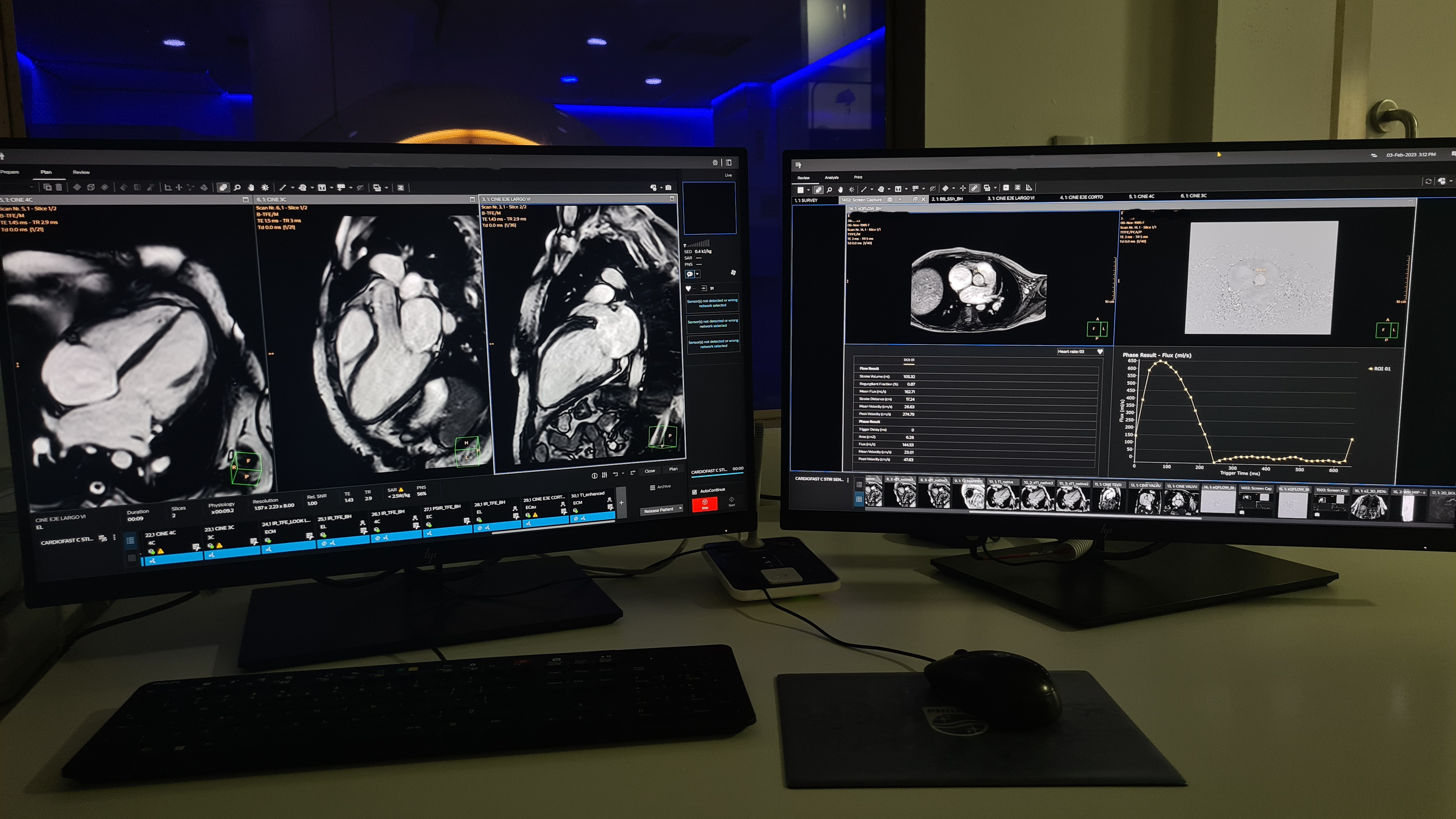This screenshot has width=1456, height=819.
Task: Expand the Screen Capture tab dropdown arrow
Action: coord(900,200)
